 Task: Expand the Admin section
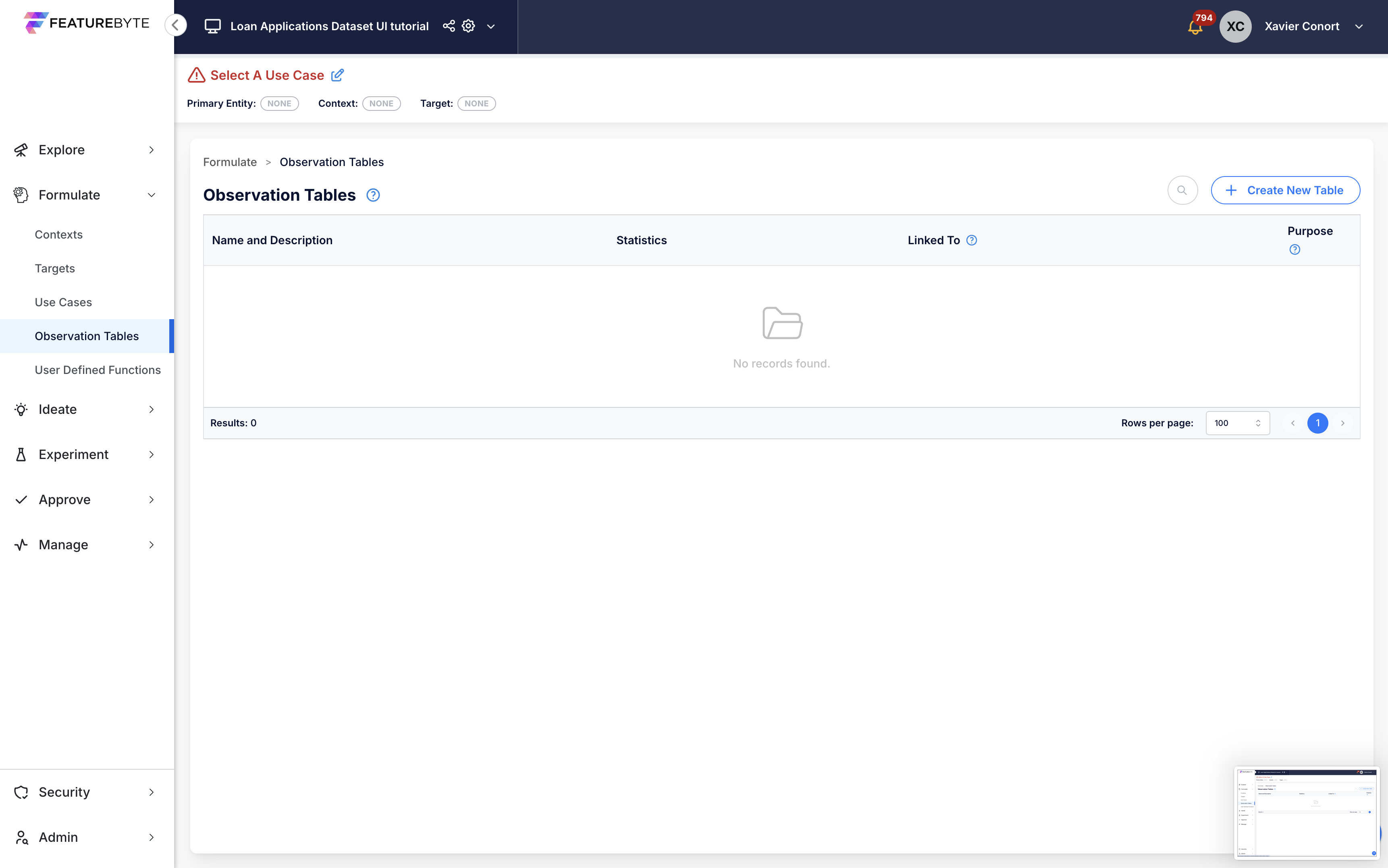pyautogui.click(x=87, y=837)
